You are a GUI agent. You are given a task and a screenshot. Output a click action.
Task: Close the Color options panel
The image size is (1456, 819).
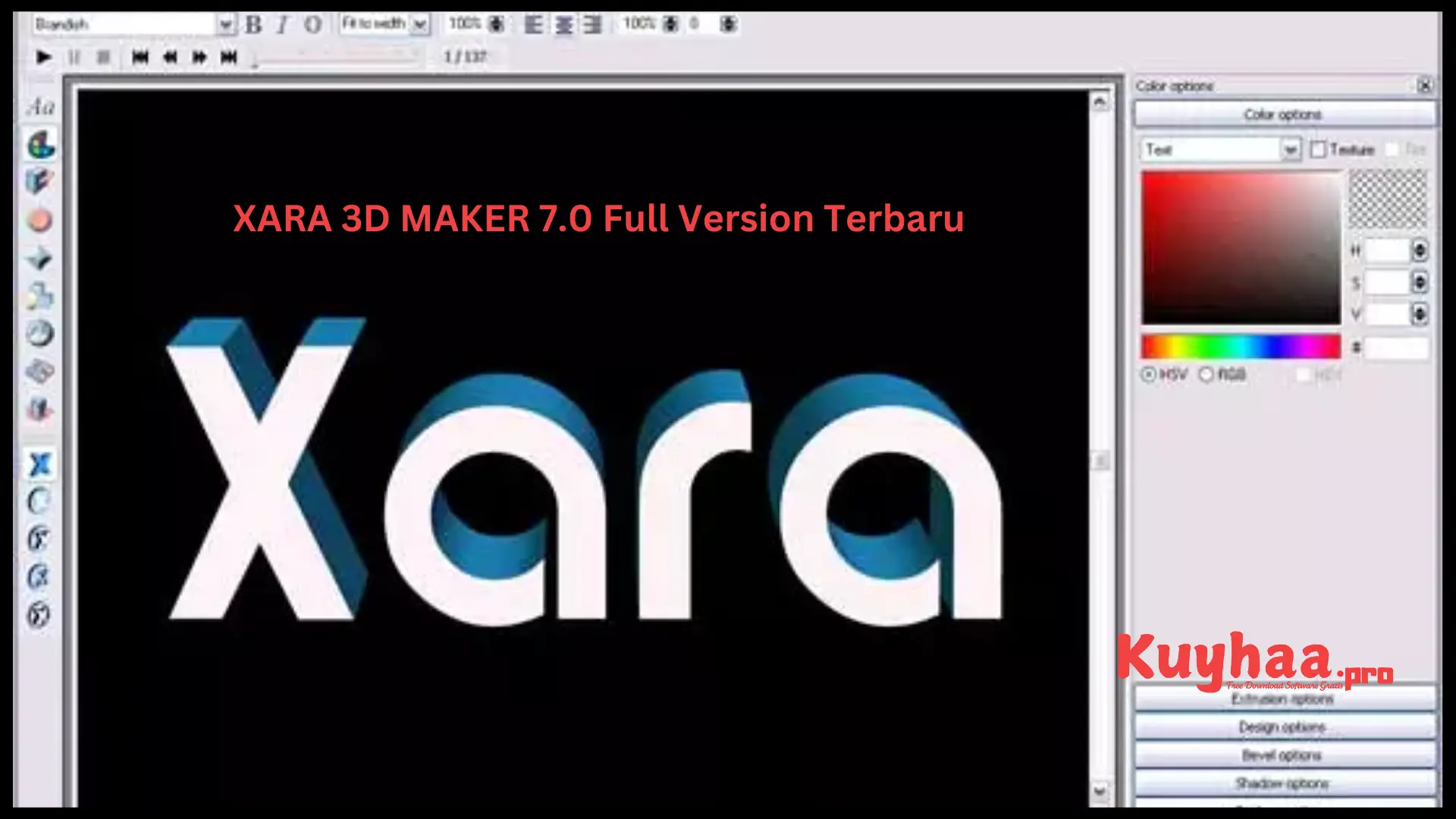click(x=1425, y=86)
